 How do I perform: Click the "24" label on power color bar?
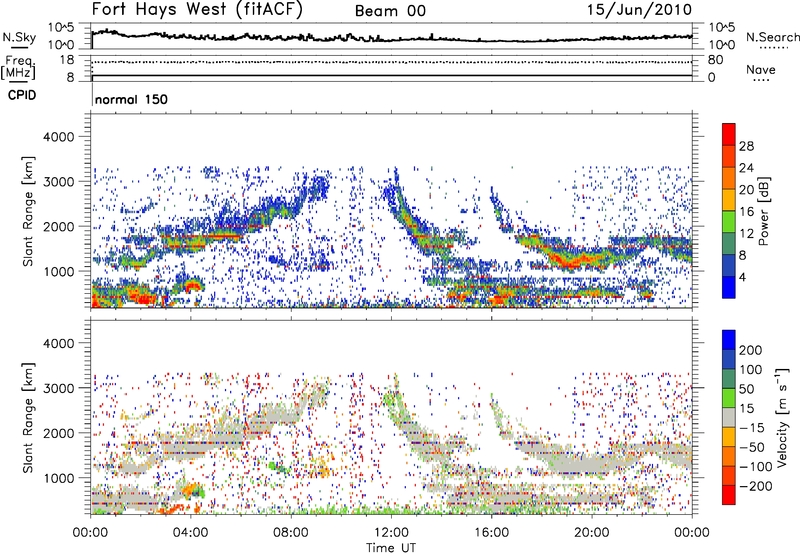point(746,168)
